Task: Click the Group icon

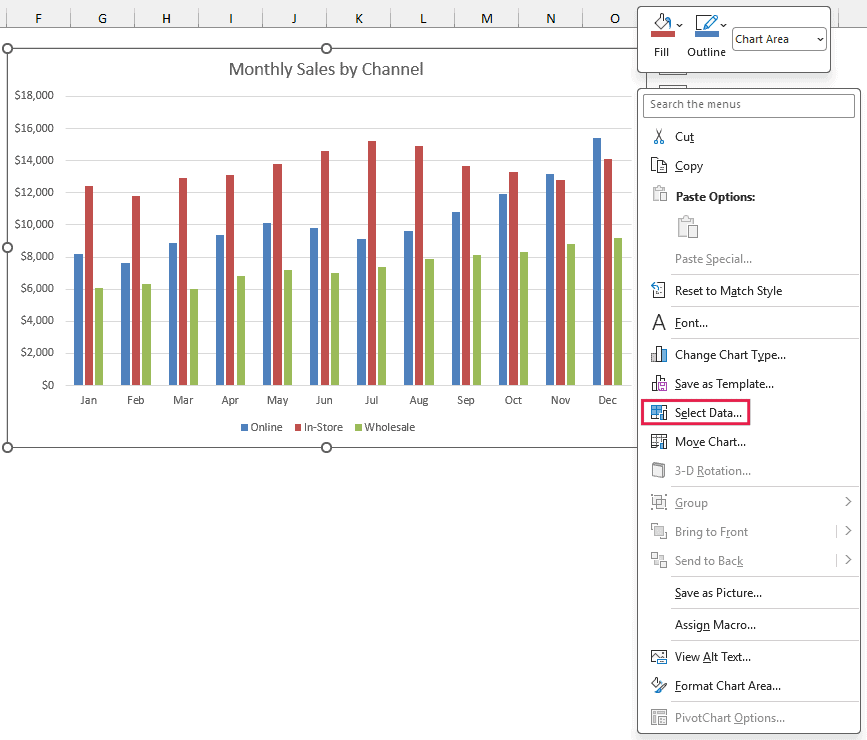Action: click(659, 502)
